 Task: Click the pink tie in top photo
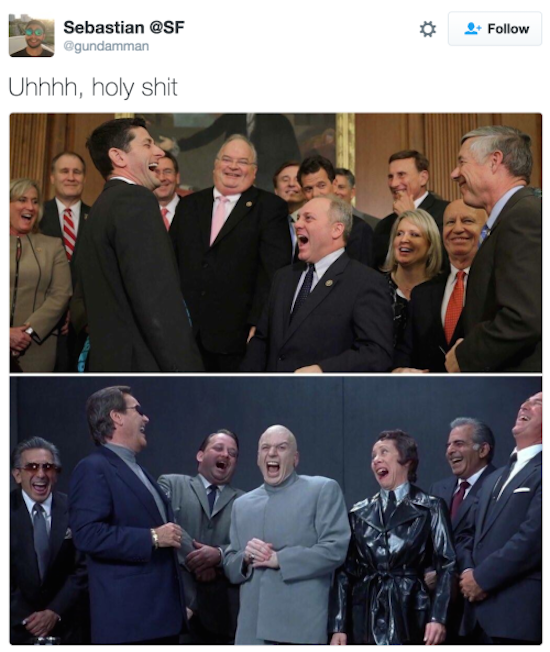point(218,220)
